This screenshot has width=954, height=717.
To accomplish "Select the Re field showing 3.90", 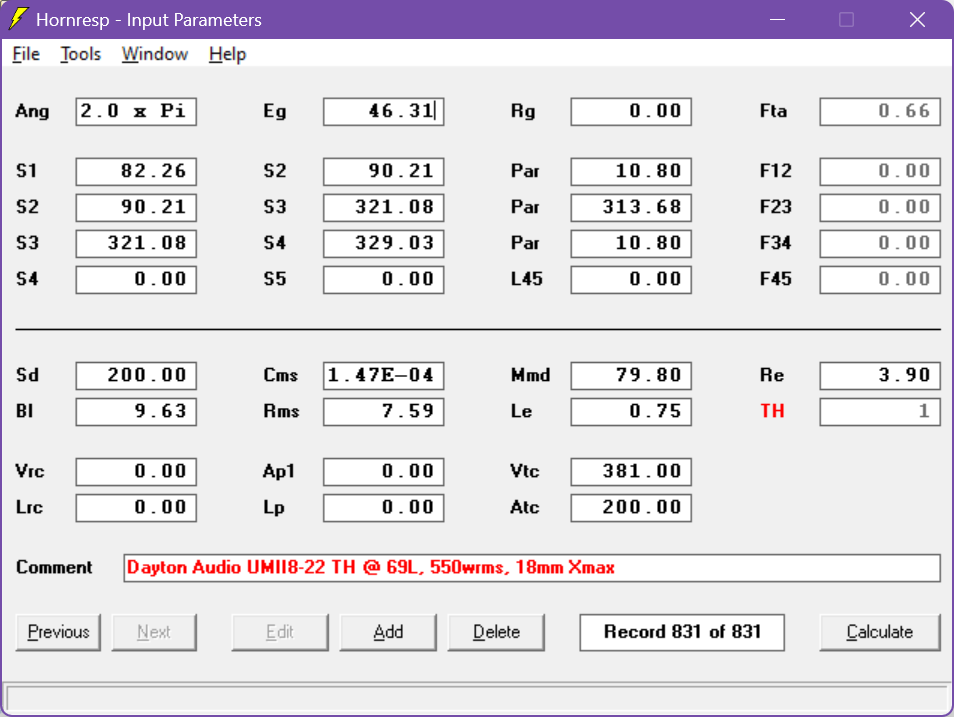I will 880,376.
